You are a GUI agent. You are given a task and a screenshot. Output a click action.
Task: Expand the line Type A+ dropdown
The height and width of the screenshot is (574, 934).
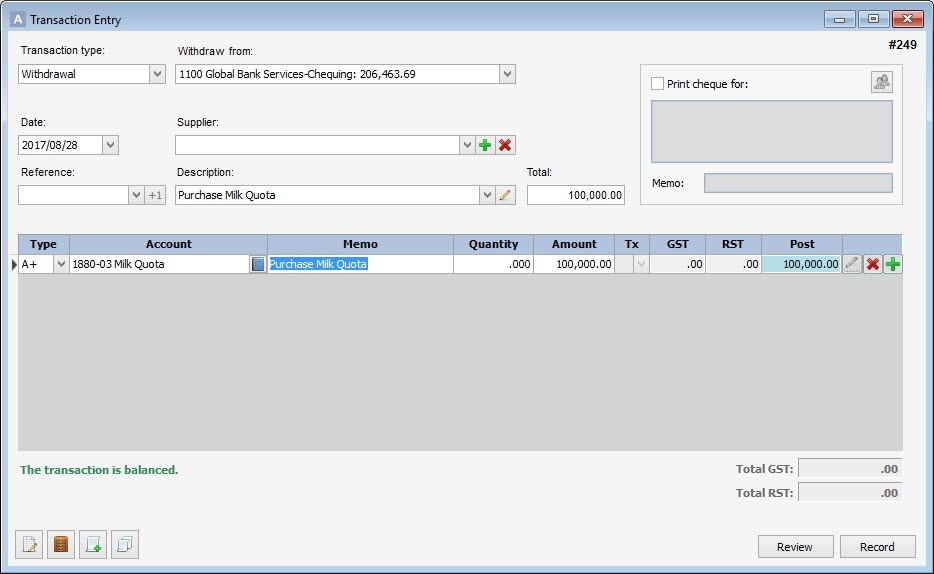coord(61,264)
